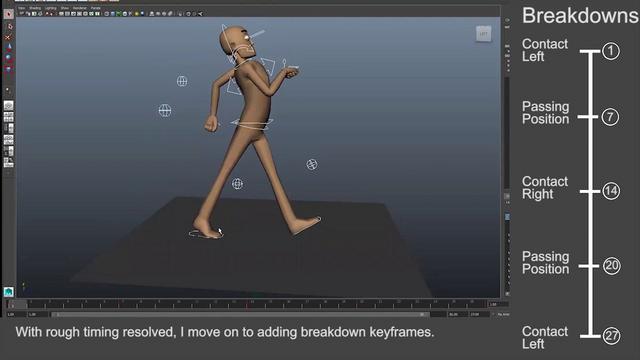Switch to perspective/graph editor layout

point(9,140)
